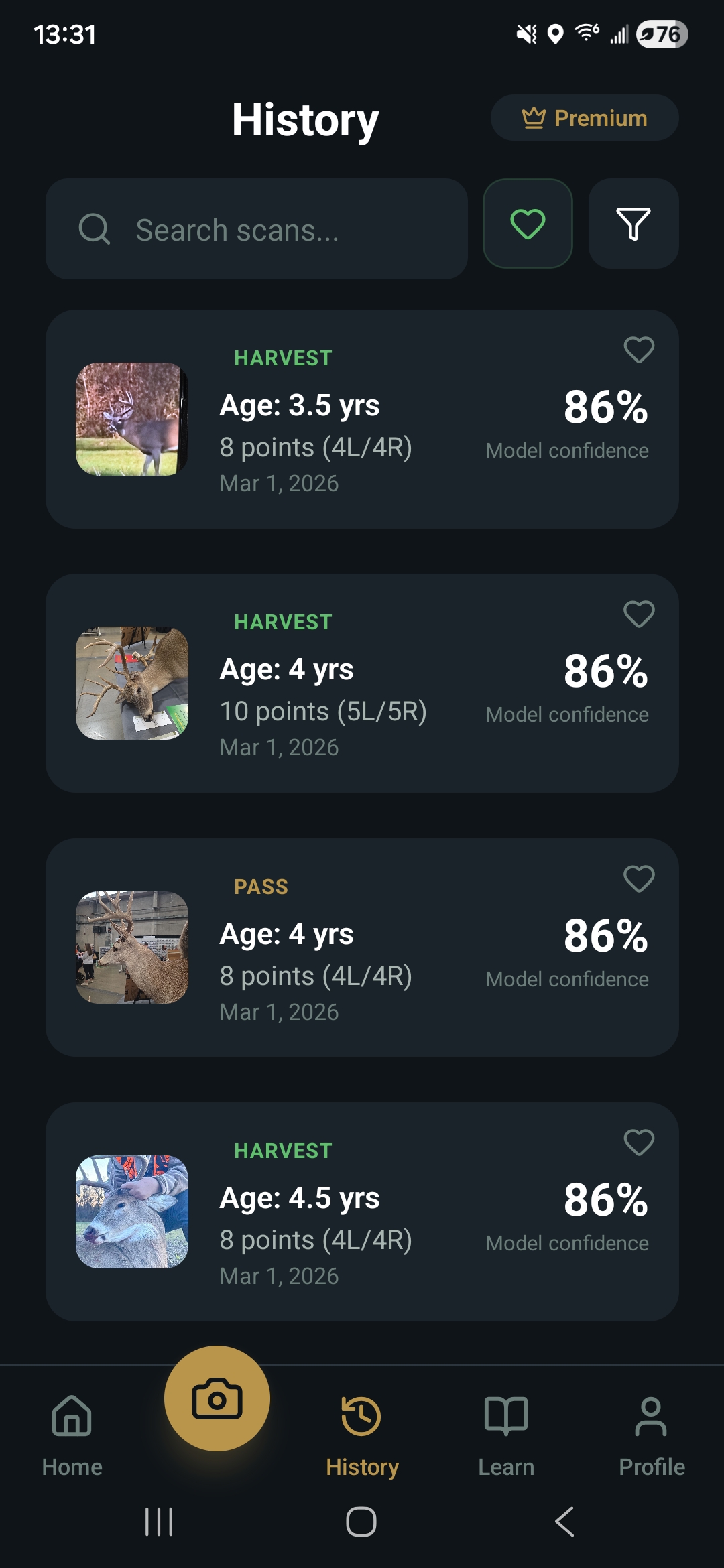Viewport: 724px width, 1568px height.
Task: Favorite the PASS scan heart
Action: [639, 878]
